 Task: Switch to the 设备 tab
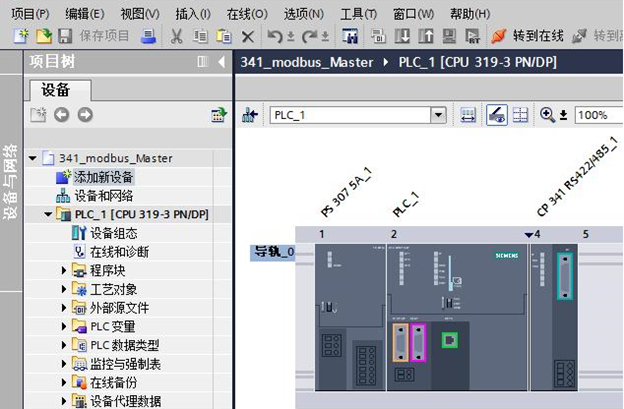pos(56,90)
